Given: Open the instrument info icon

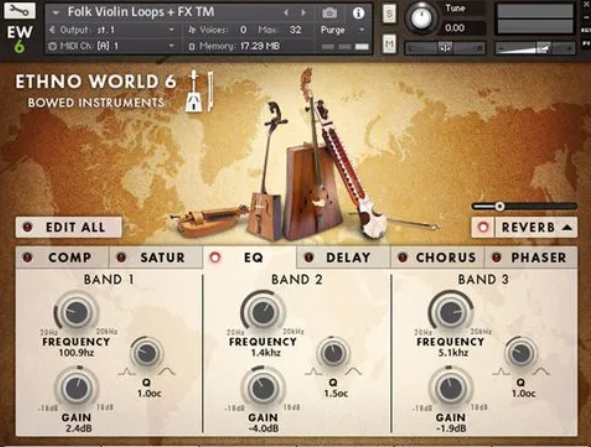Looking at the screenshot, I should (x=358, y=13).
